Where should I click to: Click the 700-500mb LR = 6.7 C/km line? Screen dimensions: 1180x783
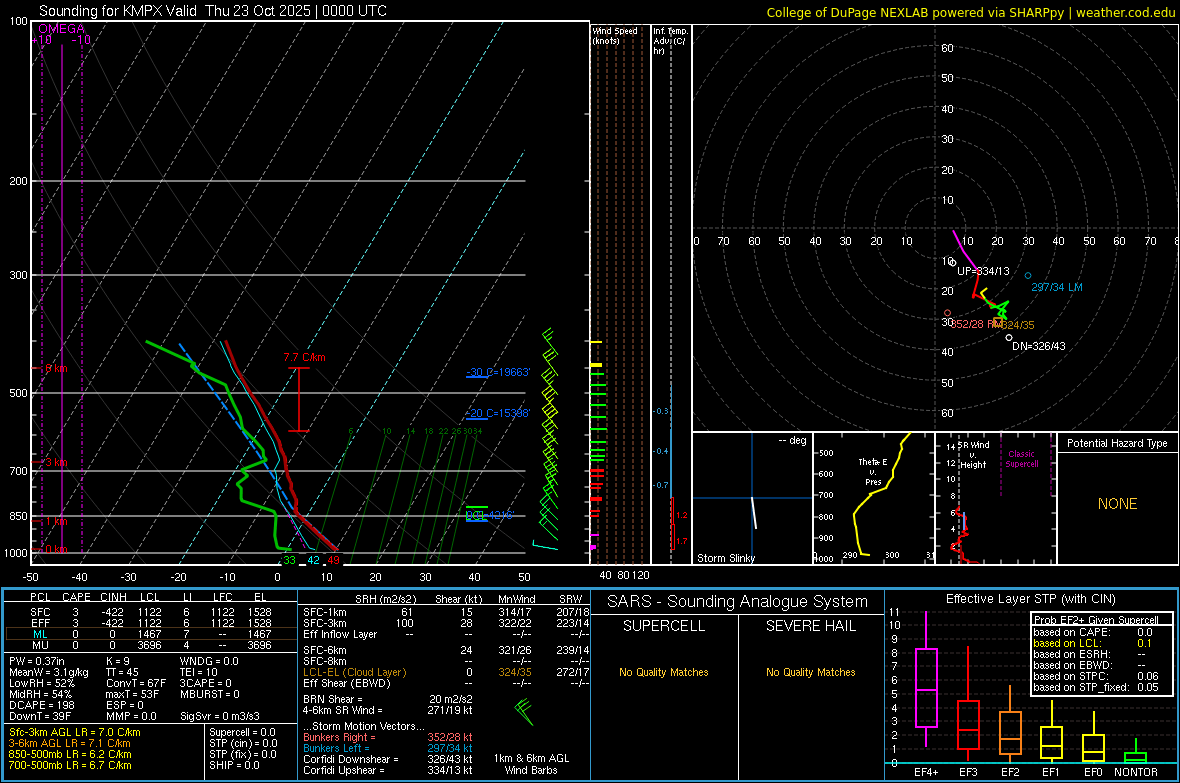(x=70, y=765)
